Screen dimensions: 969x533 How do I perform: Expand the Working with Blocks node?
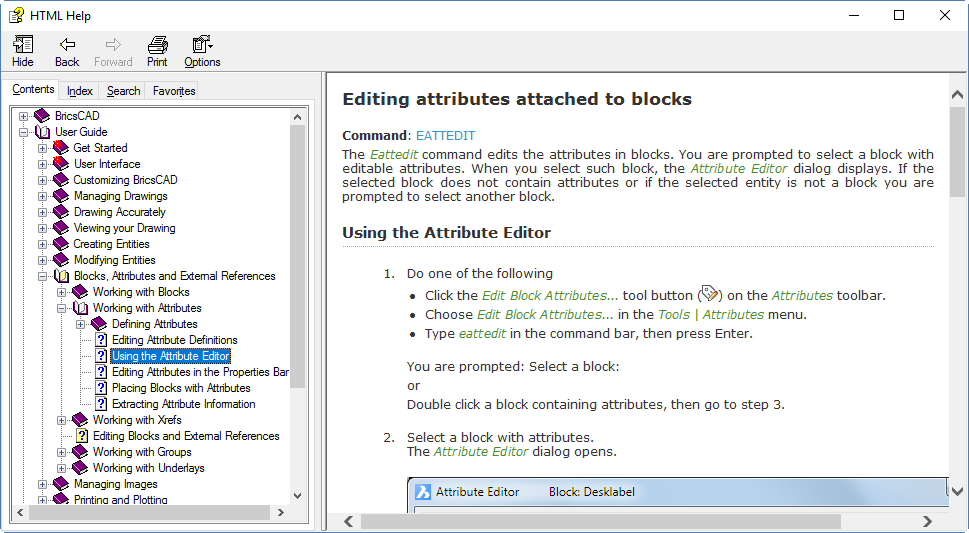tap(61, 292)
